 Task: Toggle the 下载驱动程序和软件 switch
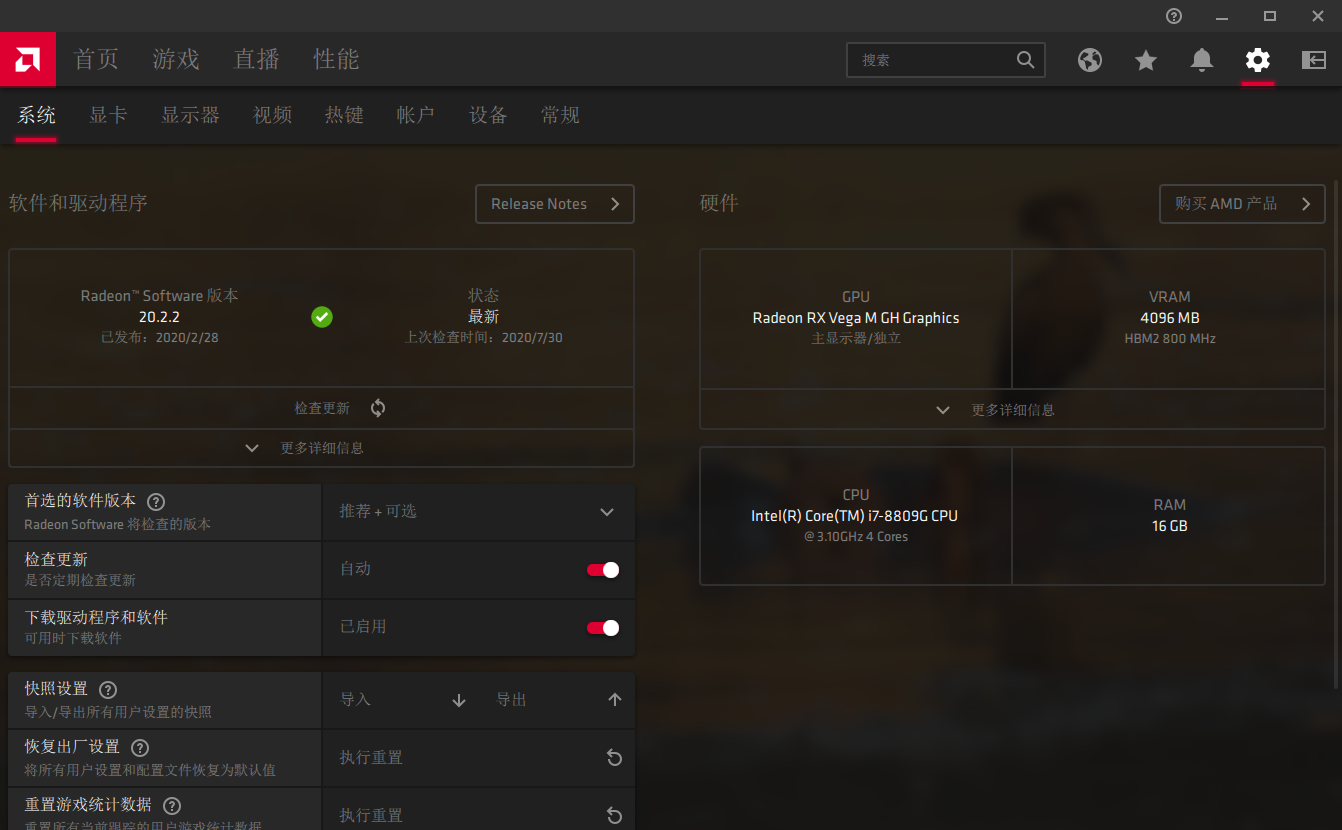point(603,628)
